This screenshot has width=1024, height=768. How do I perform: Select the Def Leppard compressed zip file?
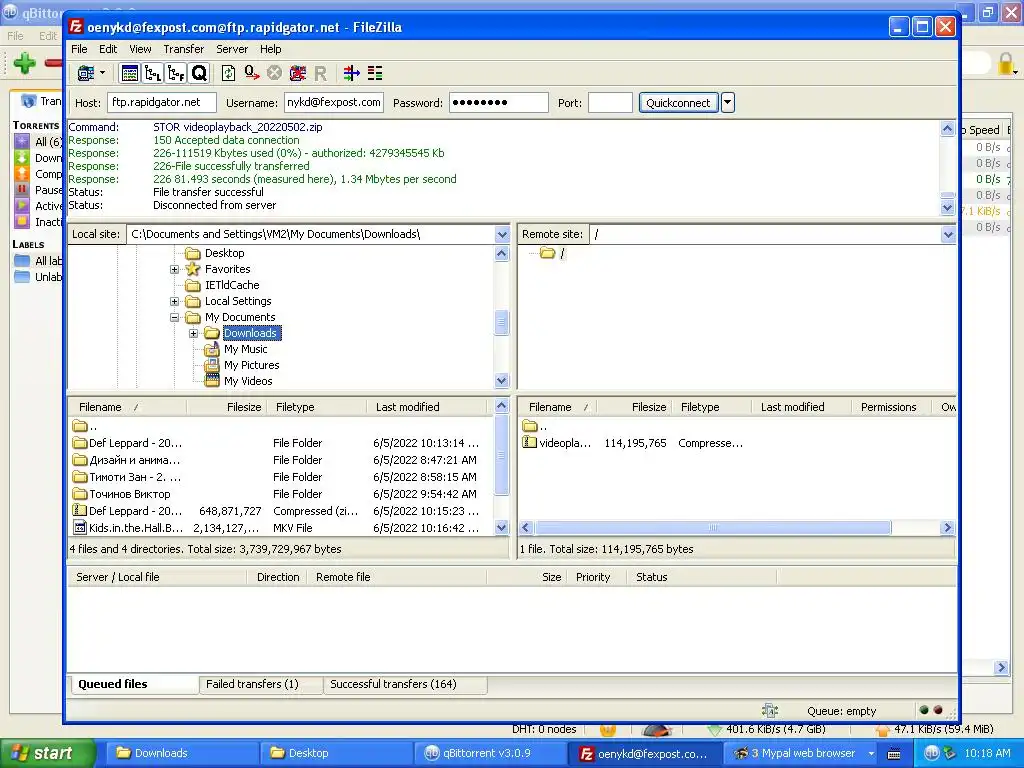pyautogui.click(x=276, y=511)
